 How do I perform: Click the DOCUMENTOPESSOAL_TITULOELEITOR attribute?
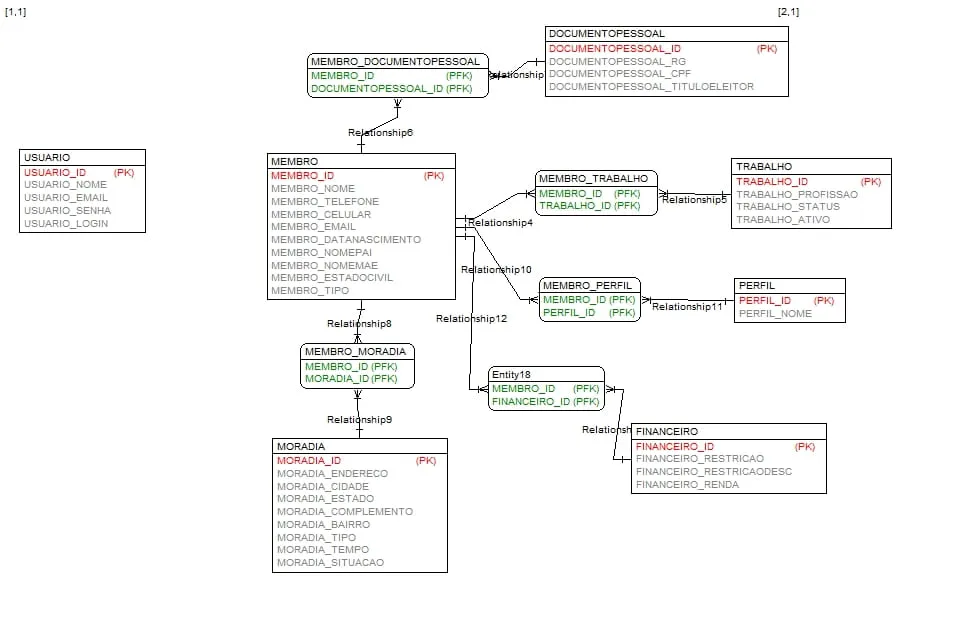click(x=651, y=87)
